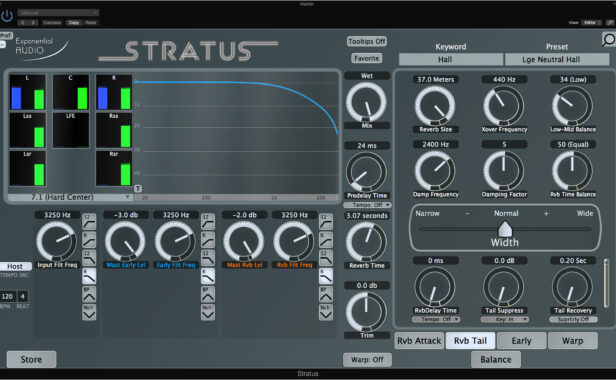Select notch type for Rvb filter
The width and height of the screenshot is (616, 380).
click(326, 312)
